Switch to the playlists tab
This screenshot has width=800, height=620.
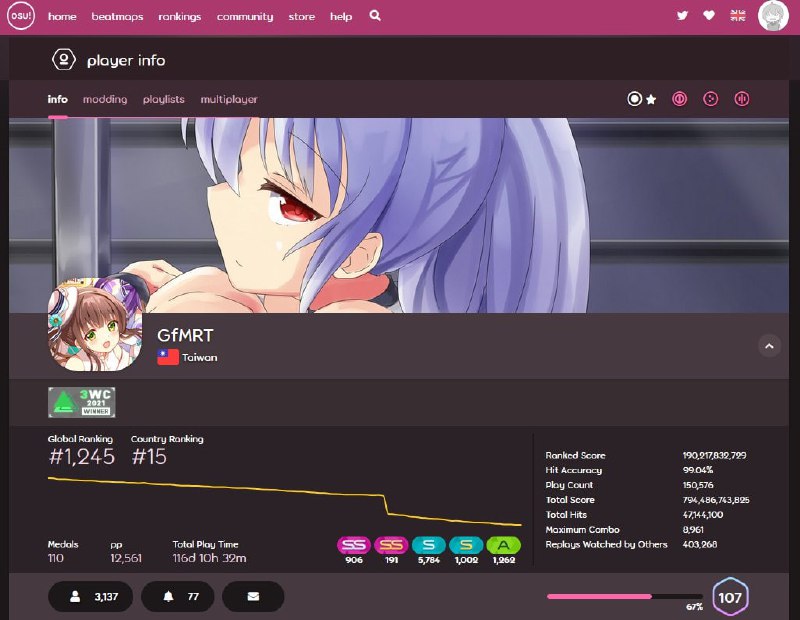coord(164,99)
